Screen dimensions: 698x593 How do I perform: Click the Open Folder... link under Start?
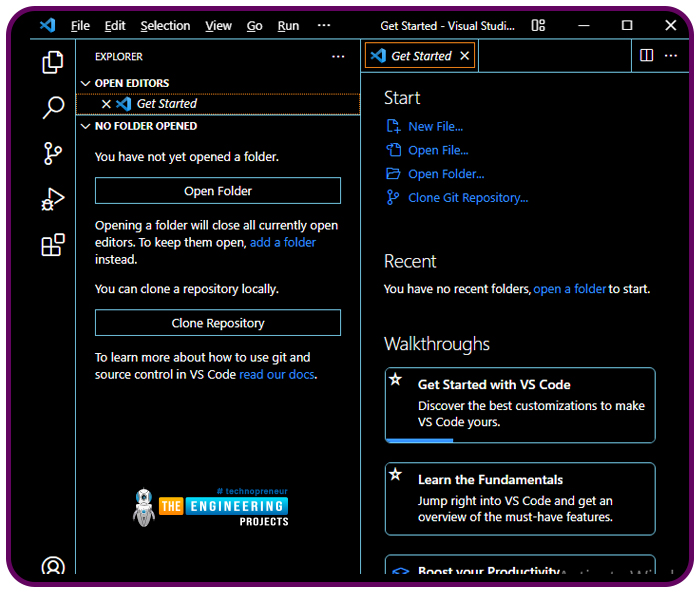click(x=446, y=174)
